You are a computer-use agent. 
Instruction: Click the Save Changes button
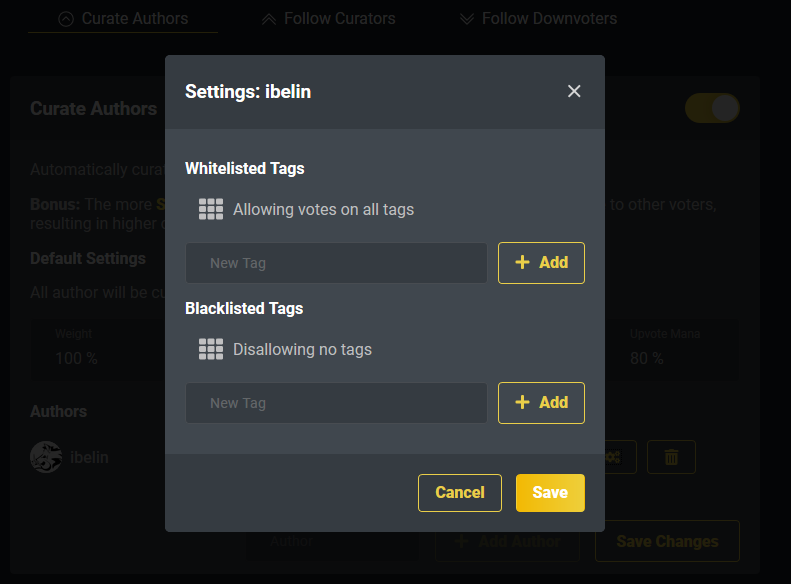point(667,541)
